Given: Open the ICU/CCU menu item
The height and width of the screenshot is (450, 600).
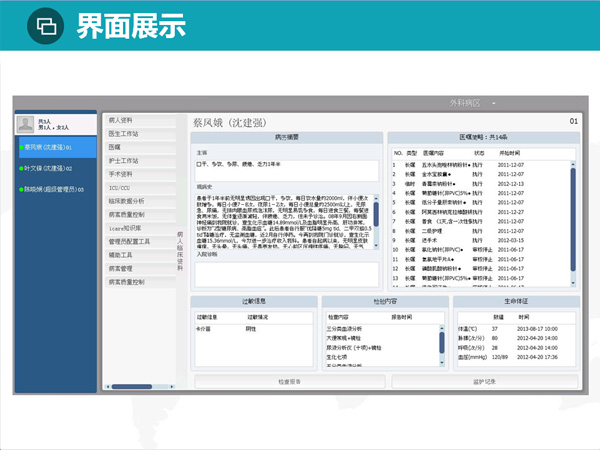Looking at the screenshot, I should point(140,188).
